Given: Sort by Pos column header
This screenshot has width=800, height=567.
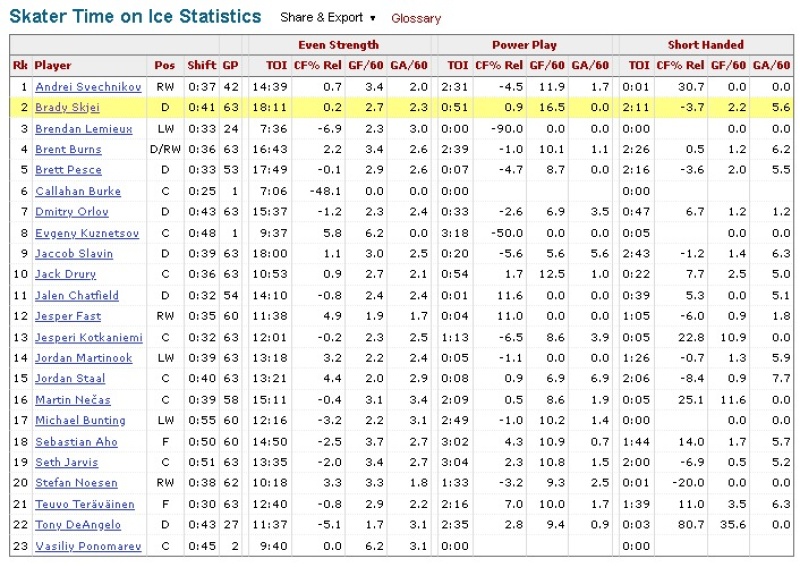Looking at the screenshot, I should (165, 65).
